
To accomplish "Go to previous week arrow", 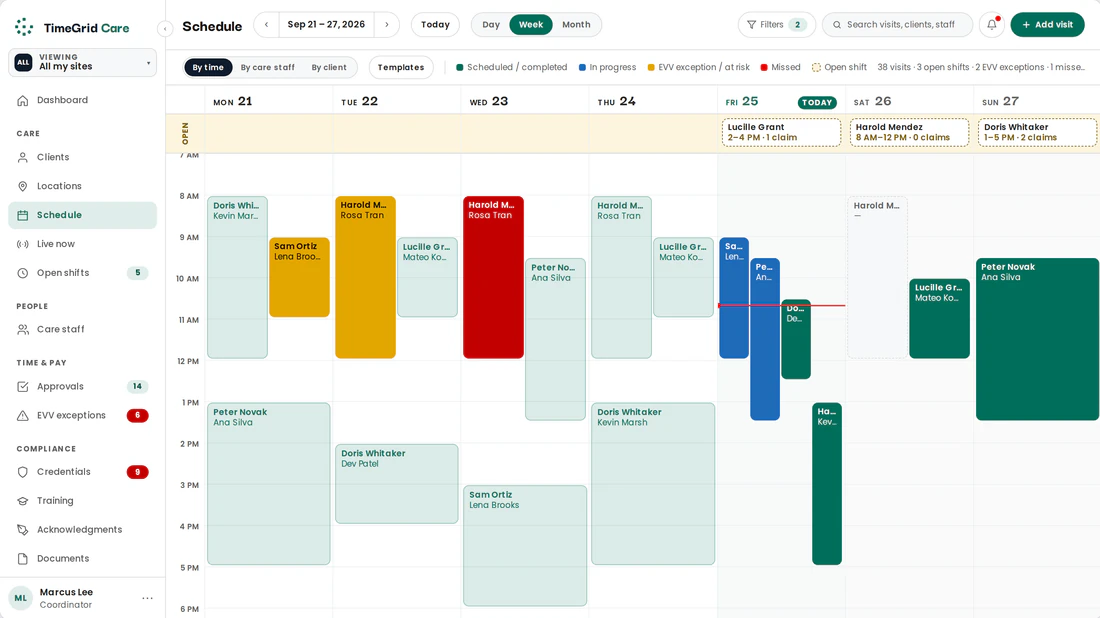I will [x=267, y=25].
